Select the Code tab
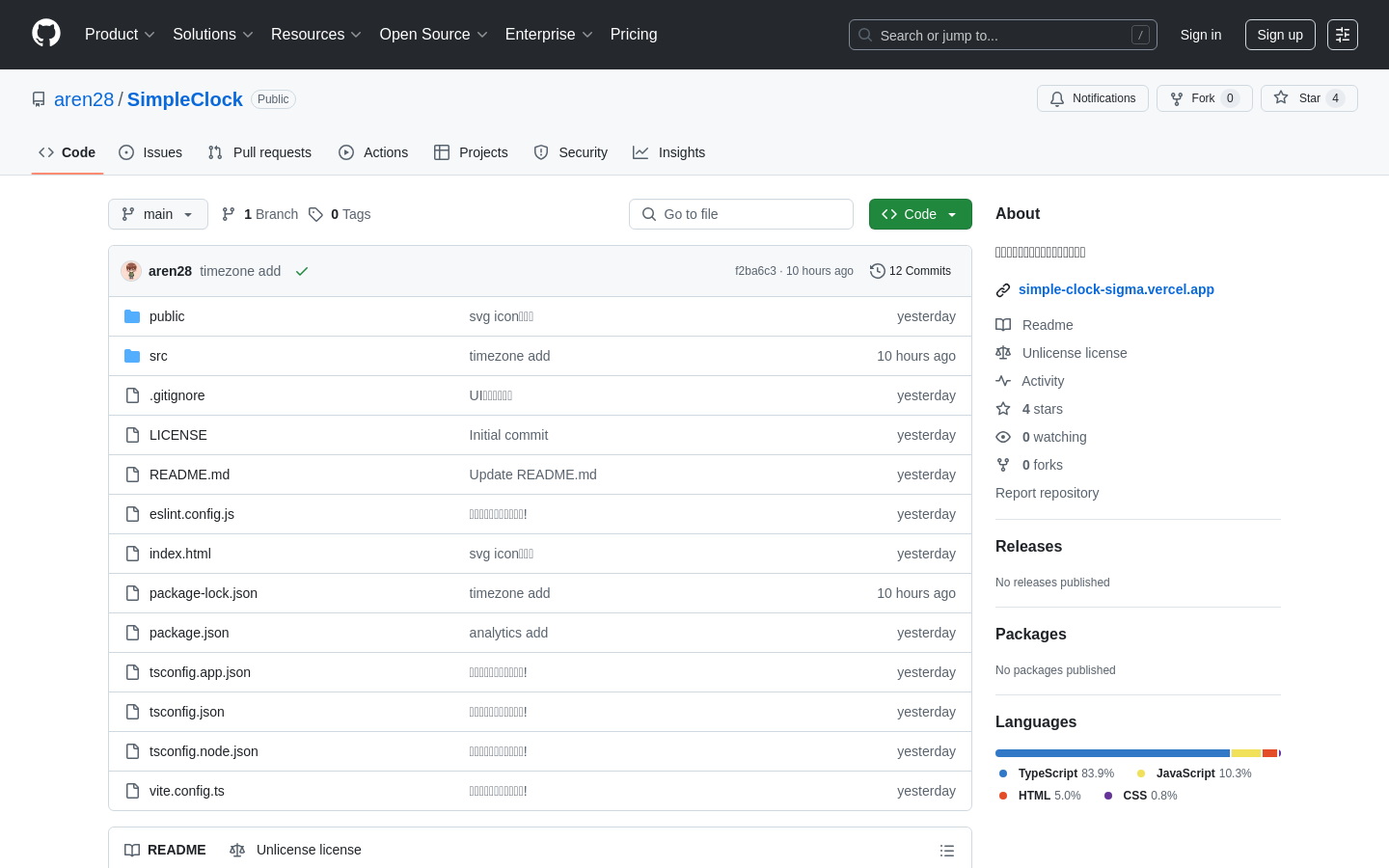 [68, 152]
